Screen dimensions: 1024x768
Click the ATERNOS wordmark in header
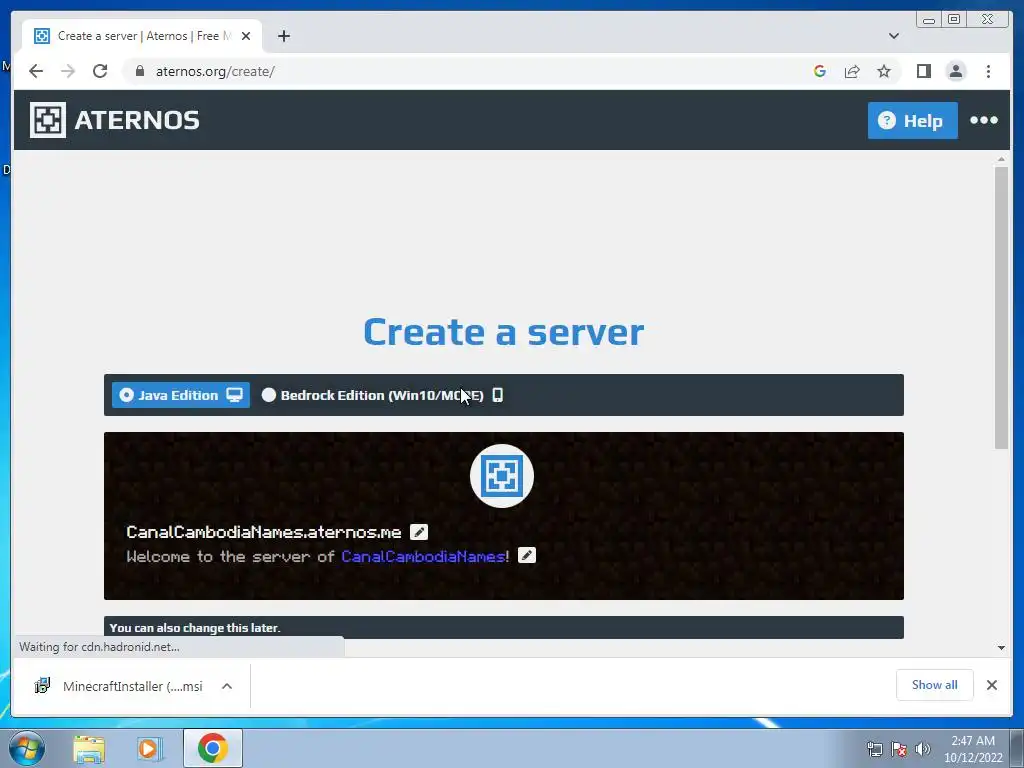137,120
